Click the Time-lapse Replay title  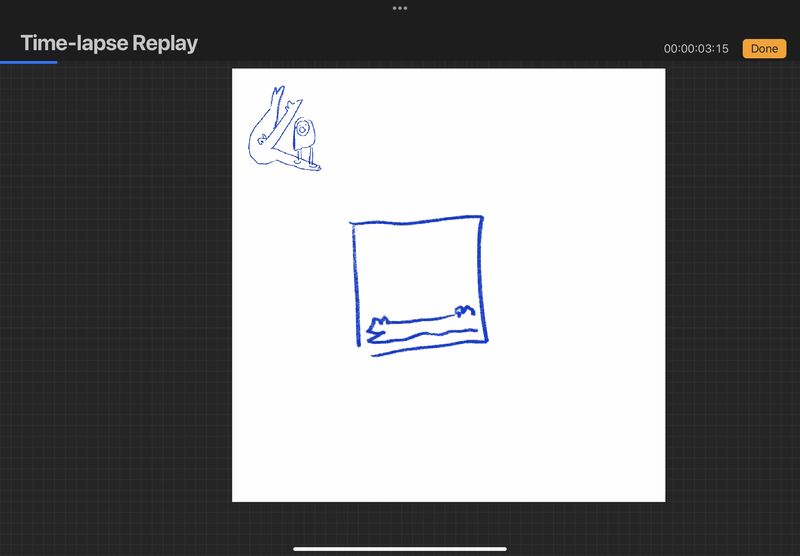click(109, 43)
